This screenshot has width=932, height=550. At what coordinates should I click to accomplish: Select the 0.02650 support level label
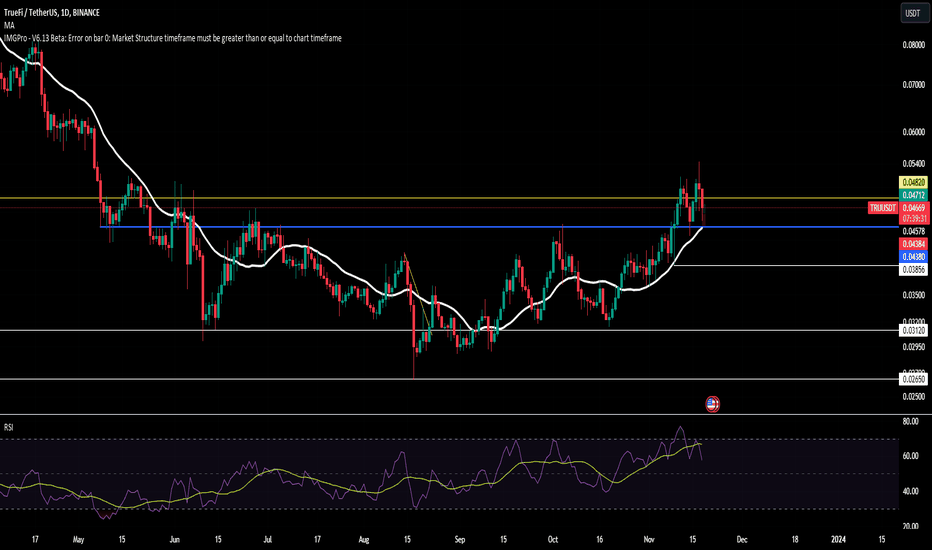[x=913, y=379]
